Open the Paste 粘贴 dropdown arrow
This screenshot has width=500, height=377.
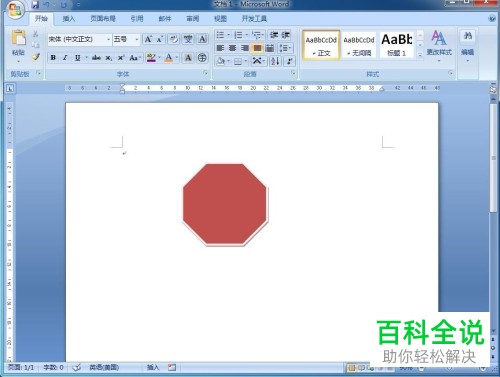18,61
